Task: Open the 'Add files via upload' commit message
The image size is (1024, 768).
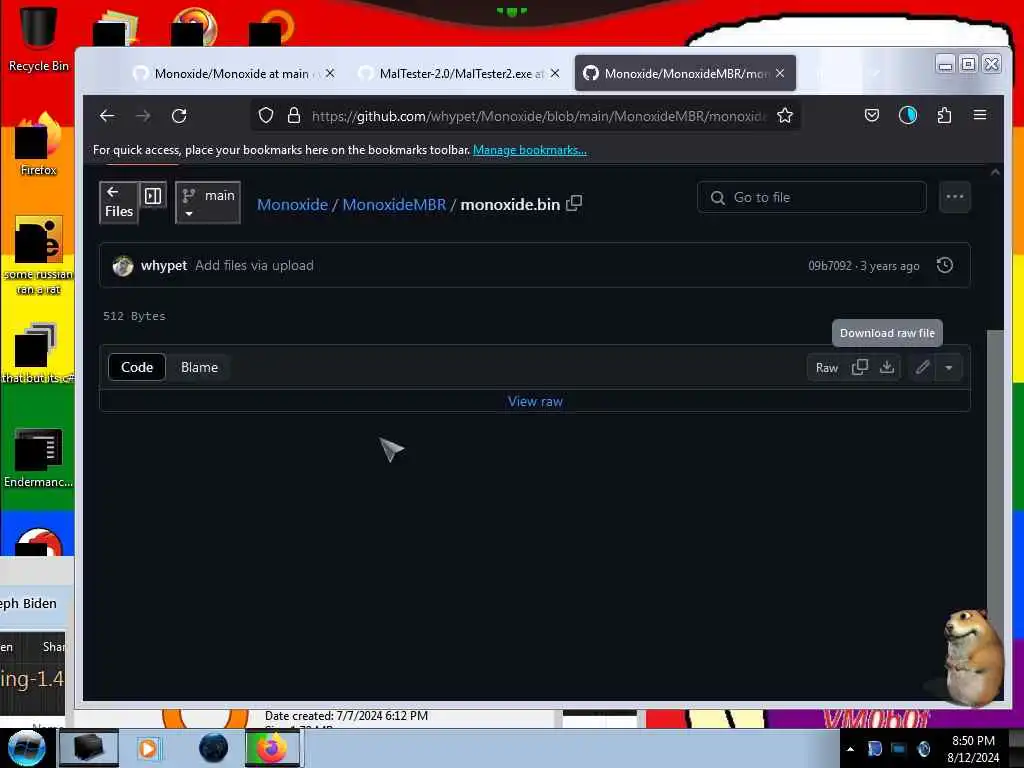Action: (x=254, y=266)
